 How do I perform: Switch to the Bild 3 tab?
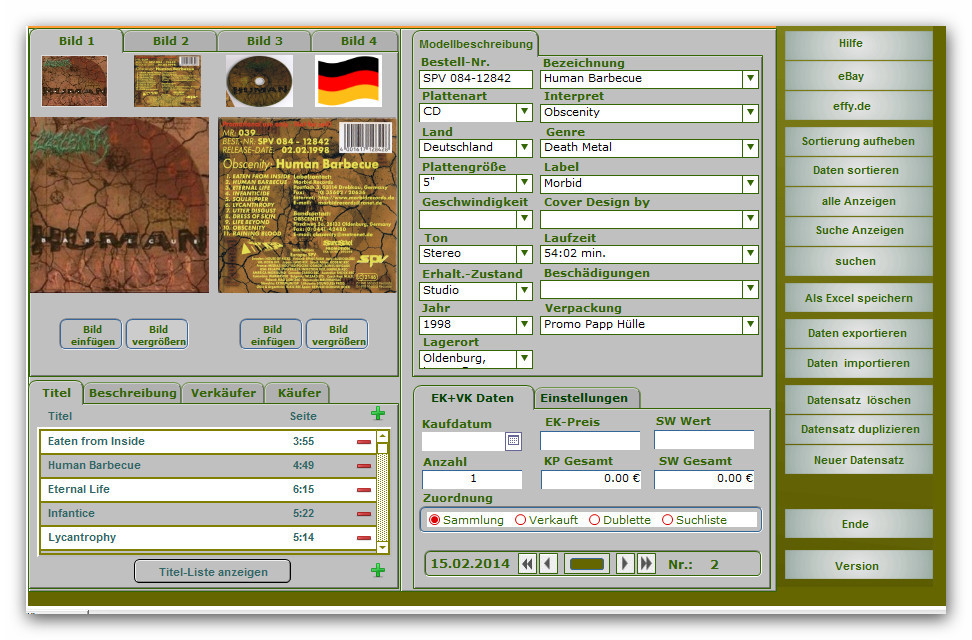pos(264,41)
